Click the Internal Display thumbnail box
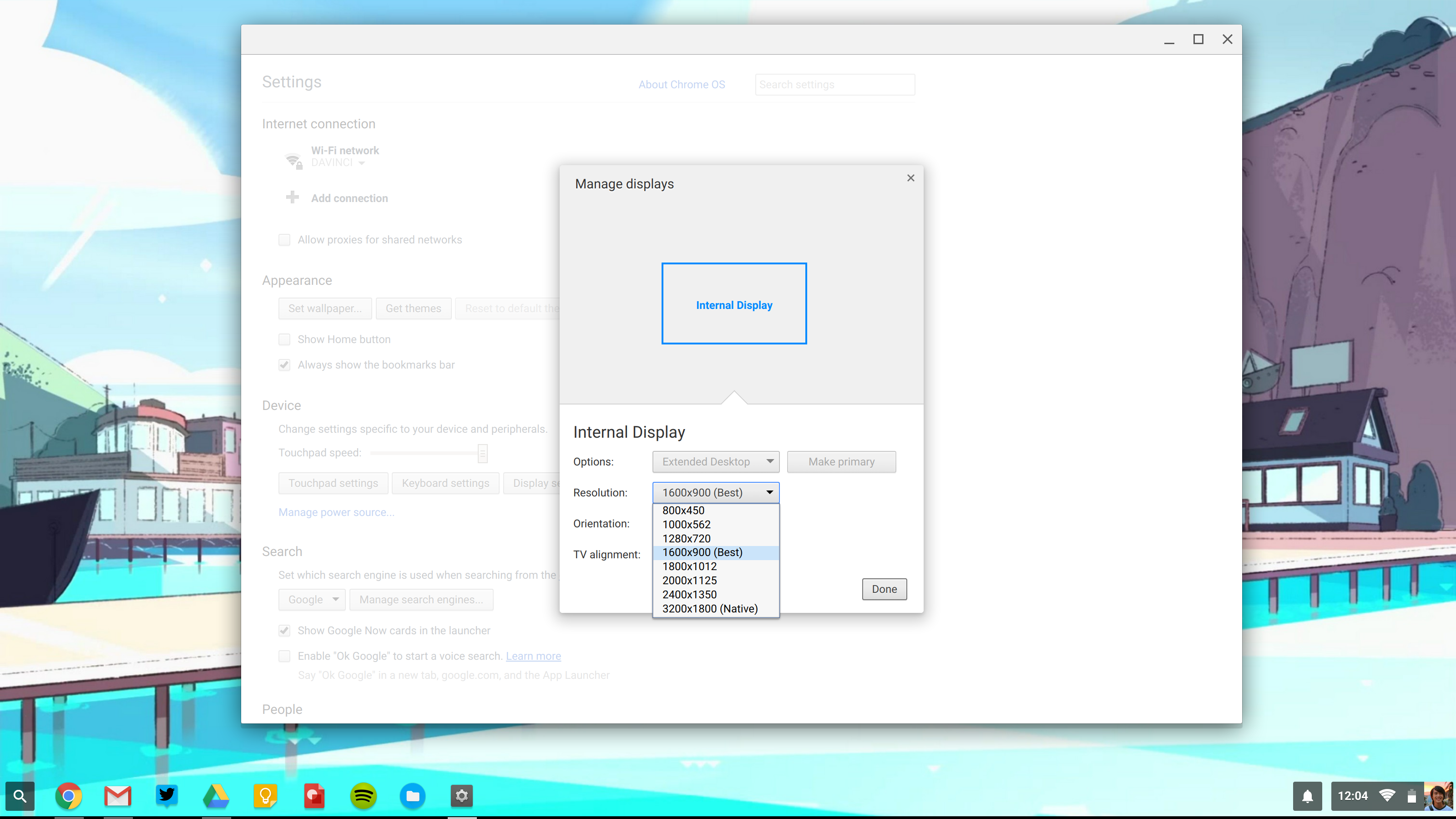The image size is (1456, 819). pyautogui.click(x=733, y=303)
